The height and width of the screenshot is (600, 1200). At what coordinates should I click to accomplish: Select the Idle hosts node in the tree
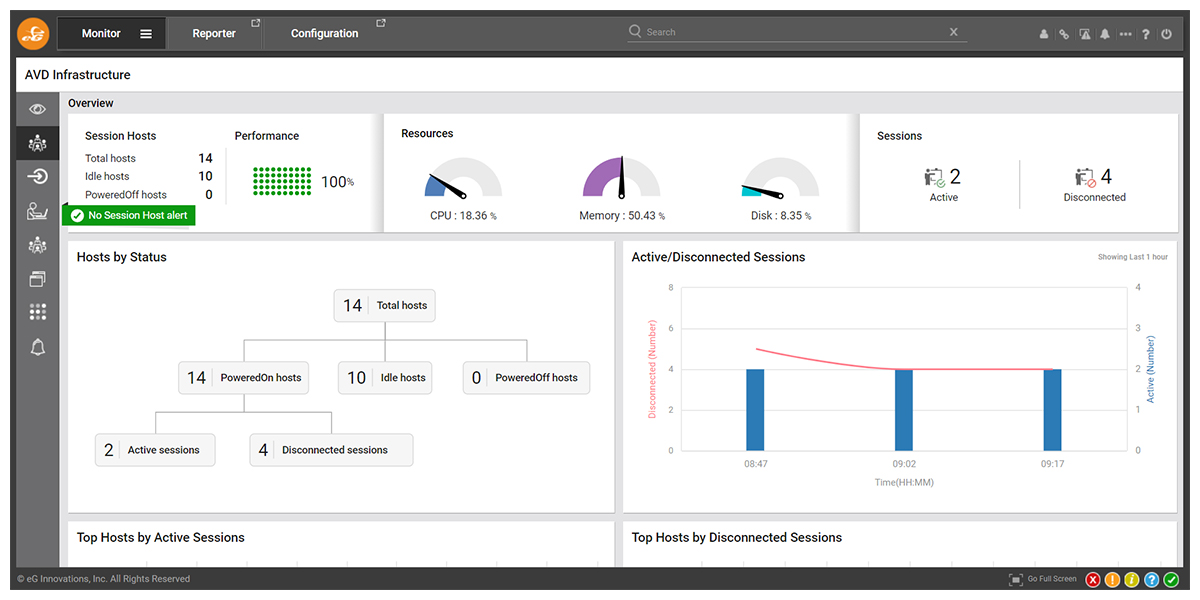point(385,378)
